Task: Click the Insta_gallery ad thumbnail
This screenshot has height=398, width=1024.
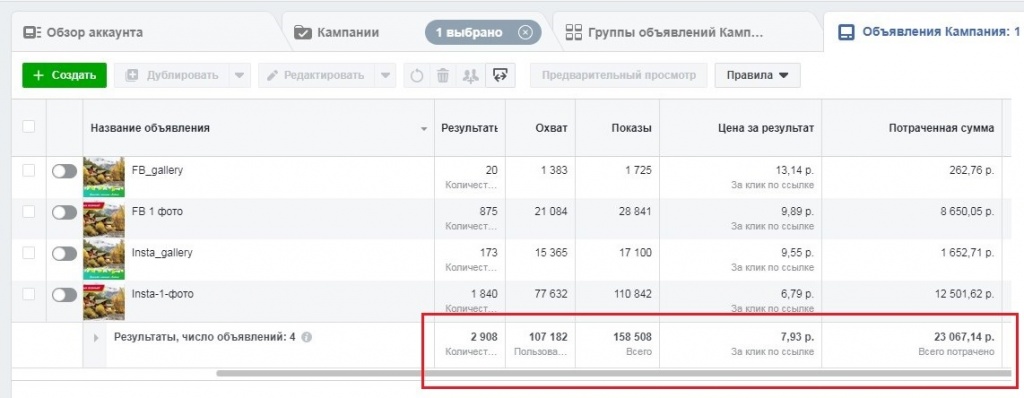Action: 104,259
